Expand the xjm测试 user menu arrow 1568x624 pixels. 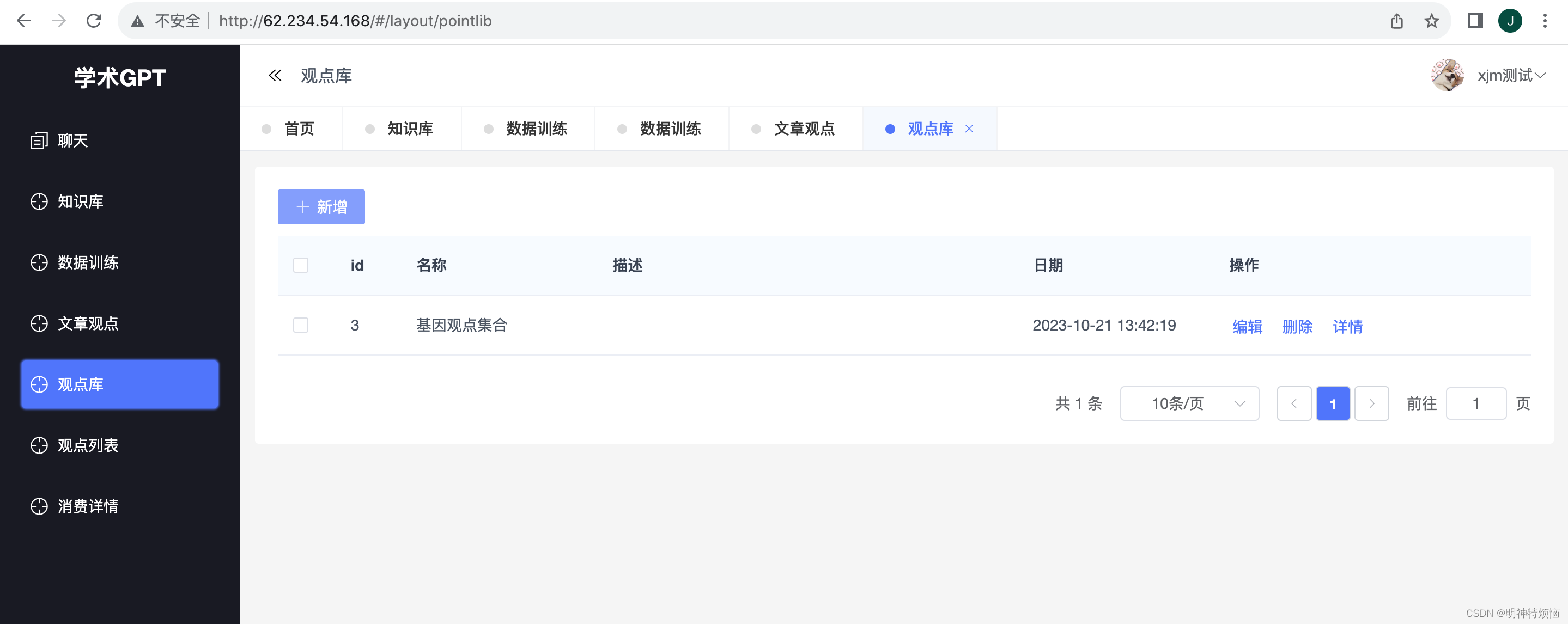coord(1540,76)
